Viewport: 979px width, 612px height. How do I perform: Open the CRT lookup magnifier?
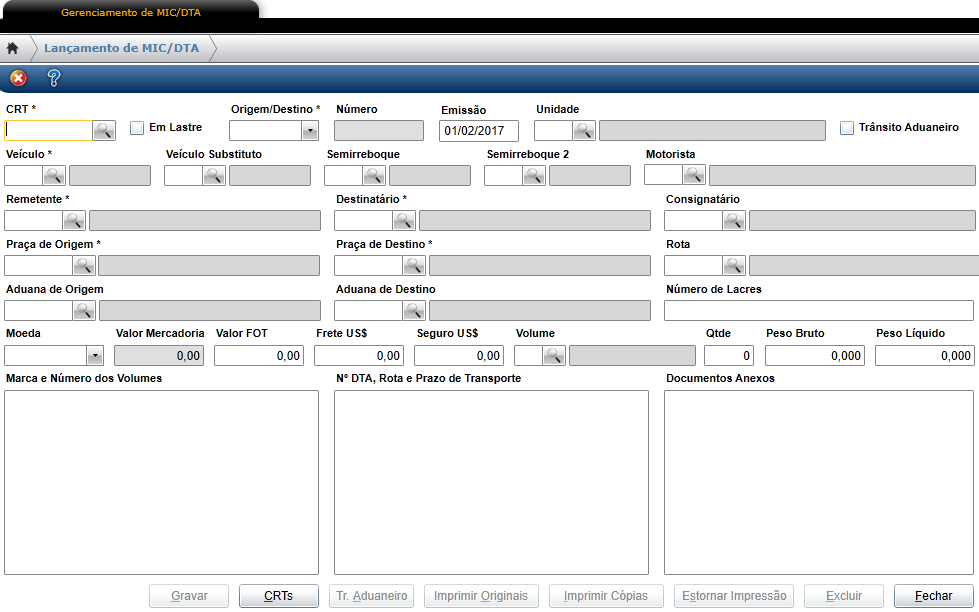click(x=104, y=131)
